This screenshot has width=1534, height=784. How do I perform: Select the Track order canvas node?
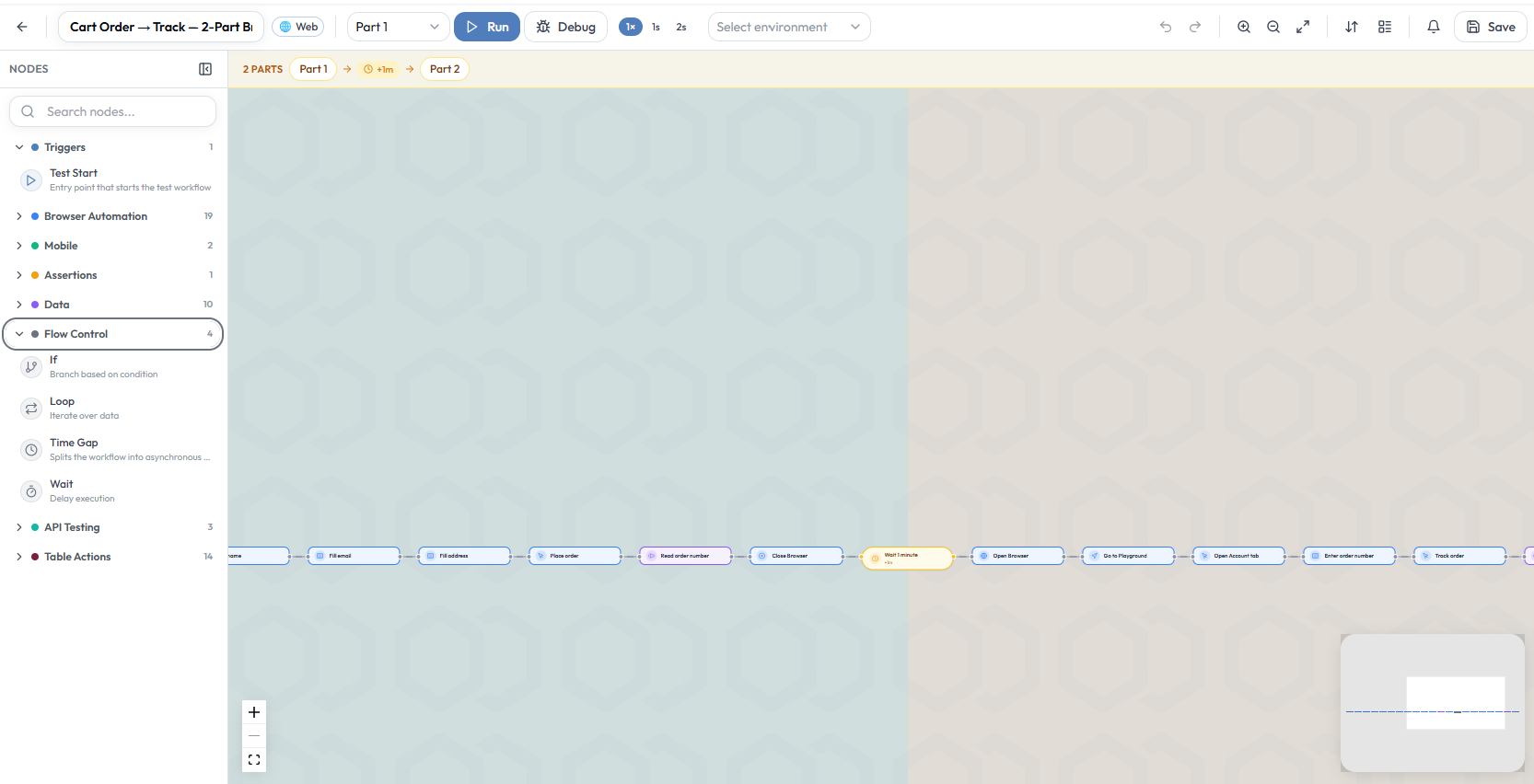(1460, 556)
